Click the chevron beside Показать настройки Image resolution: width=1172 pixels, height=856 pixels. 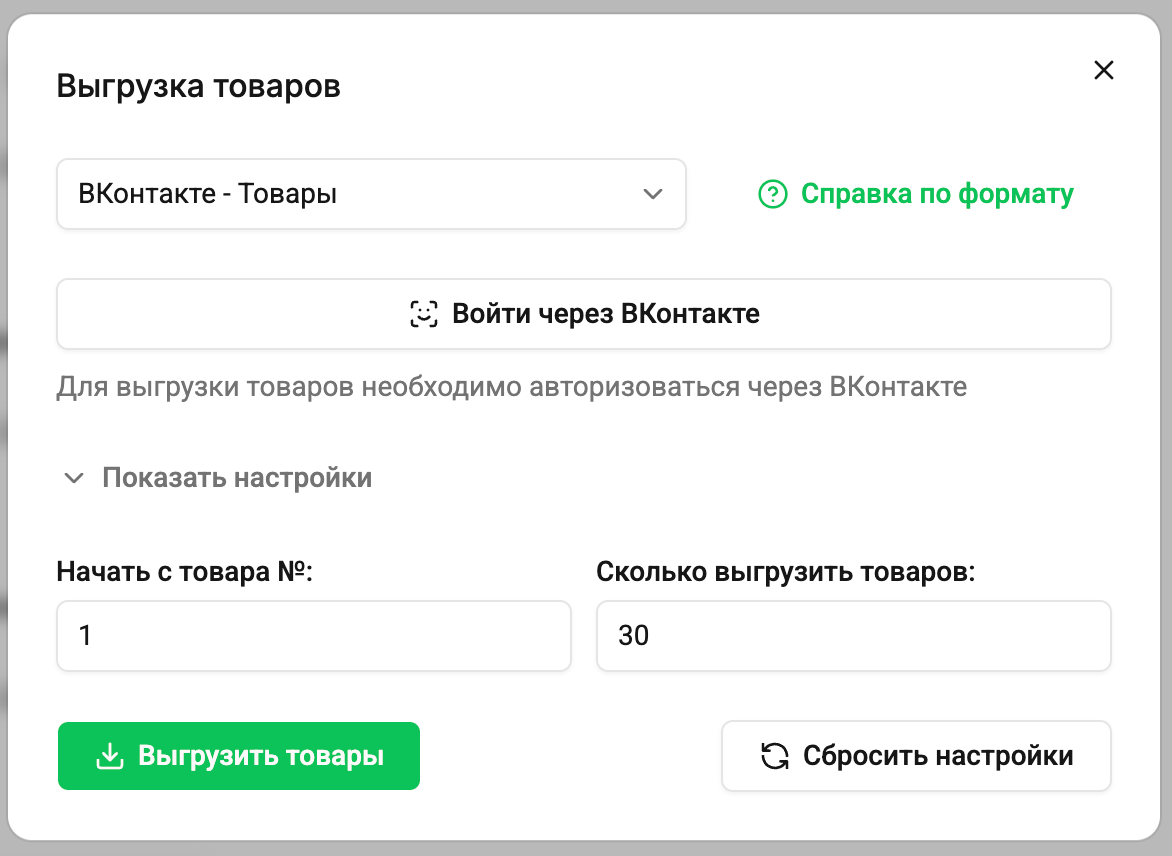pyautogui.click(x=74, y=478)
